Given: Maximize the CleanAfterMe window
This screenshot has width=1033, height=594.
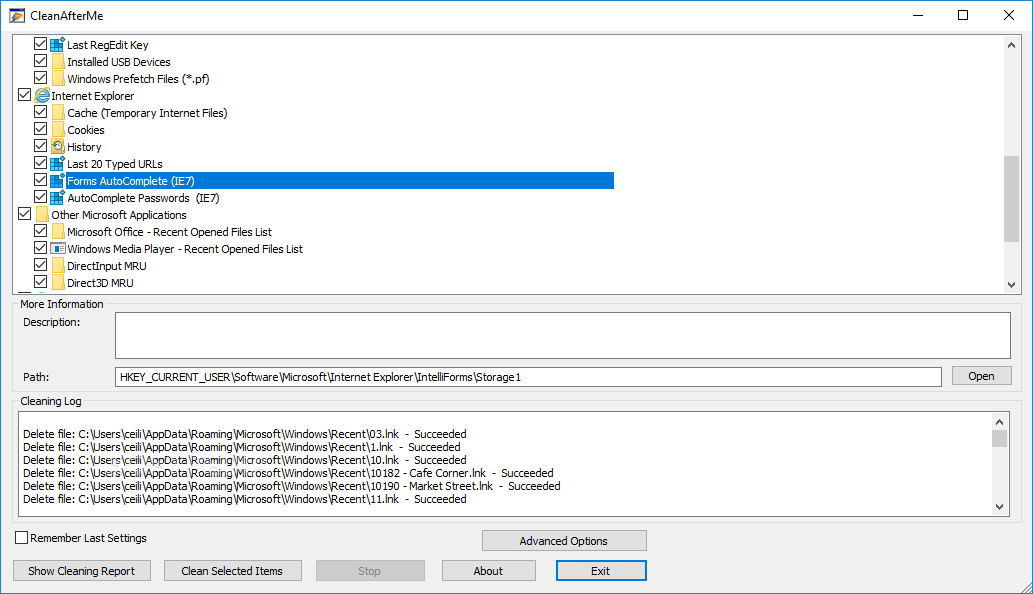Looking at the screenshot, I should (x=963, y=15).
